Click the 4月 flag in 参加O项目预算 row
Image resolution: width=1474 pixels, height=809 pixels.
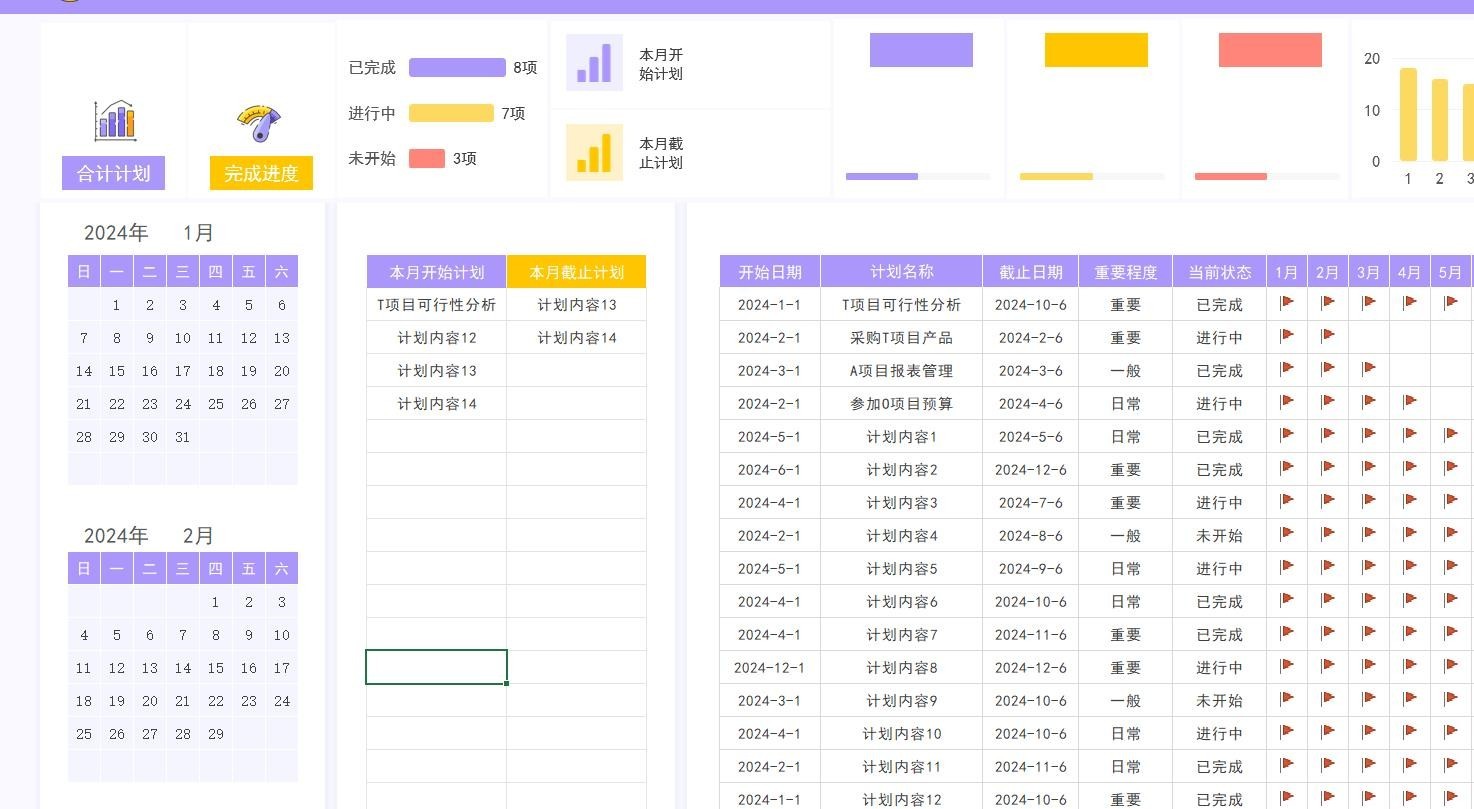point(1410,401)
